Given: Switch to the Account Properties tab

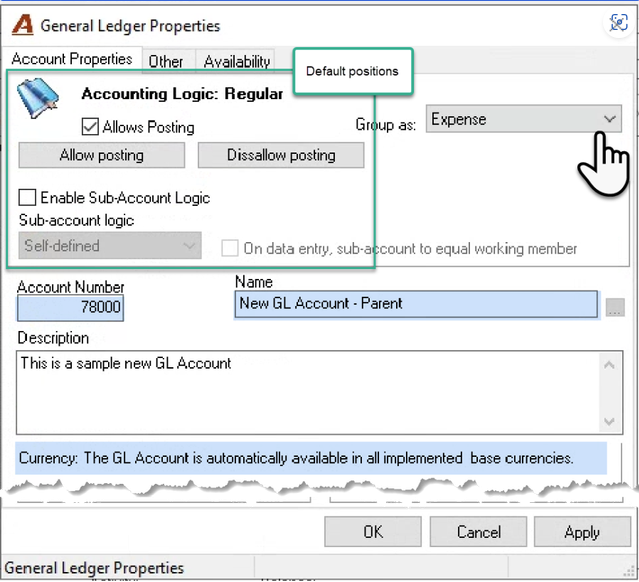Looking at the screenshot, I should coord(72,59).
